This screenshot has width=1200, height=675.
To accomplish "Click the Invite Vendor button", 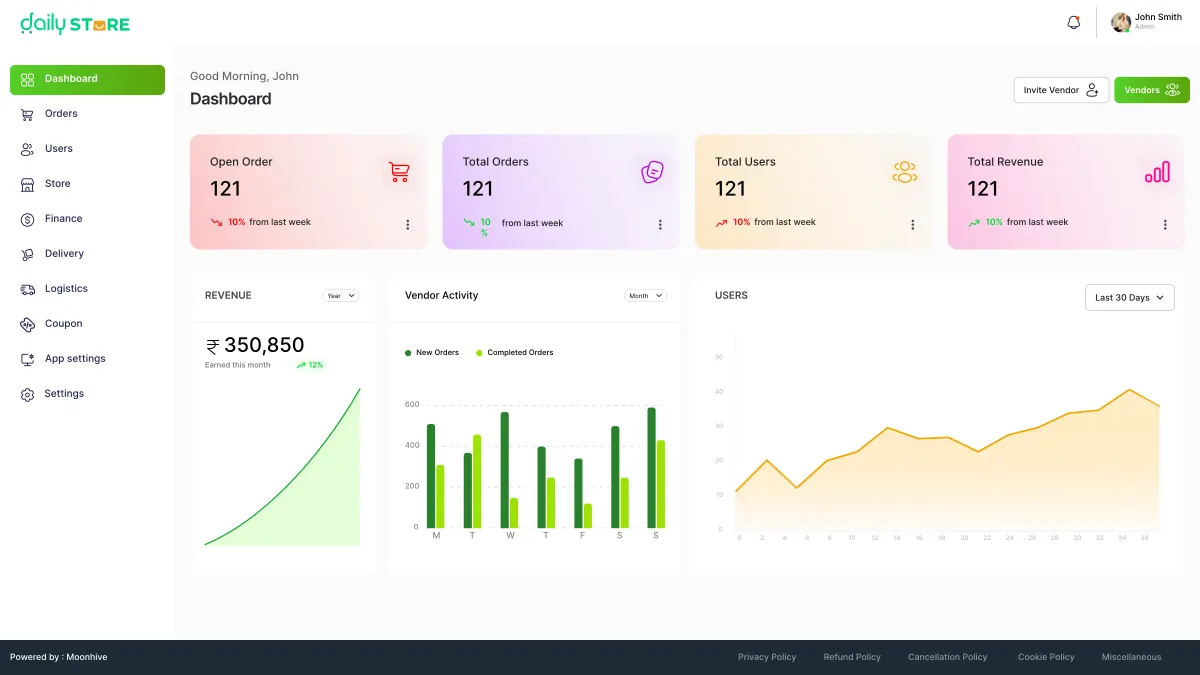I will [x=1061, y=90].
